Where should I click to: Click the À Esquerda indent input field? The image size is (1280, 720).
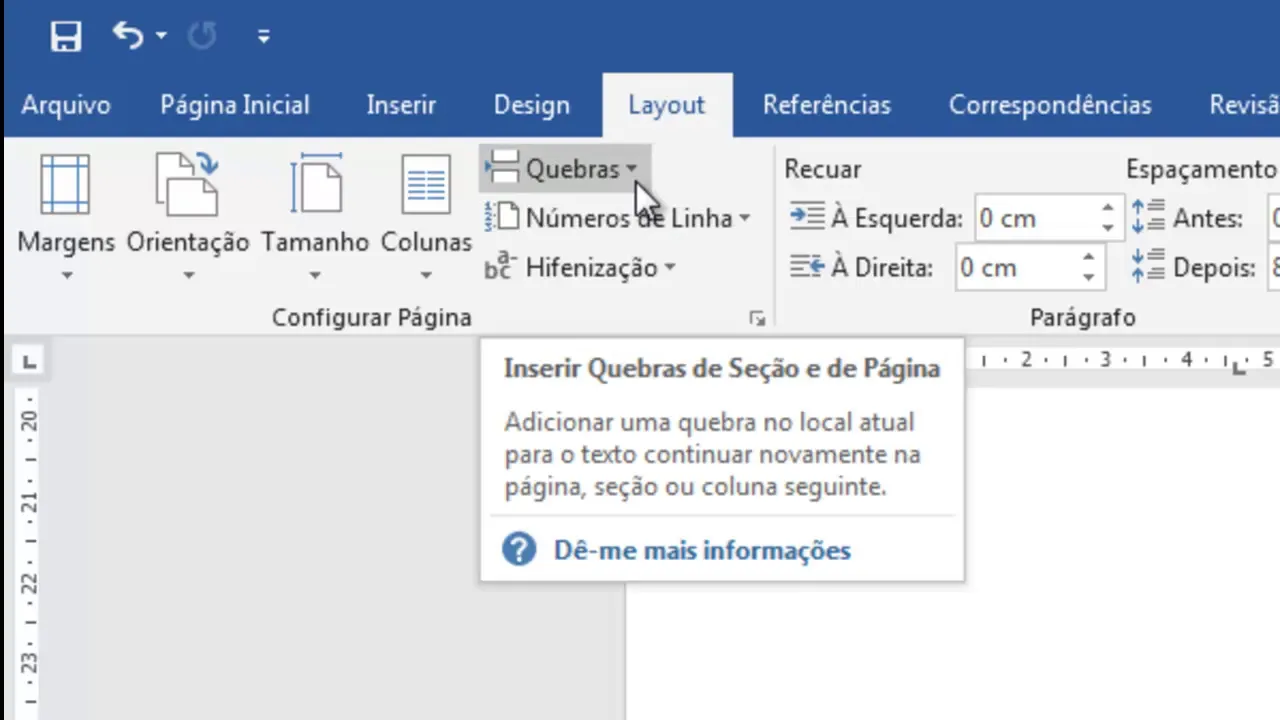coord(1035,219)
